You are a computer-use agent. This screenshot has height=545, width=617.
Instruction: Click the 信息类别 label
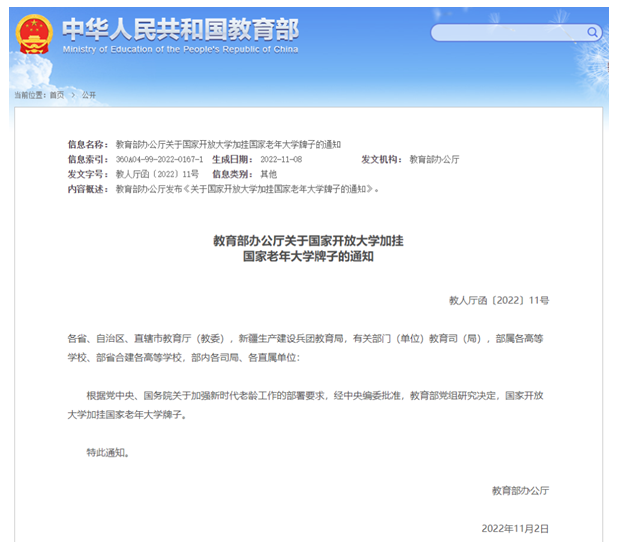tap(232, 174)
